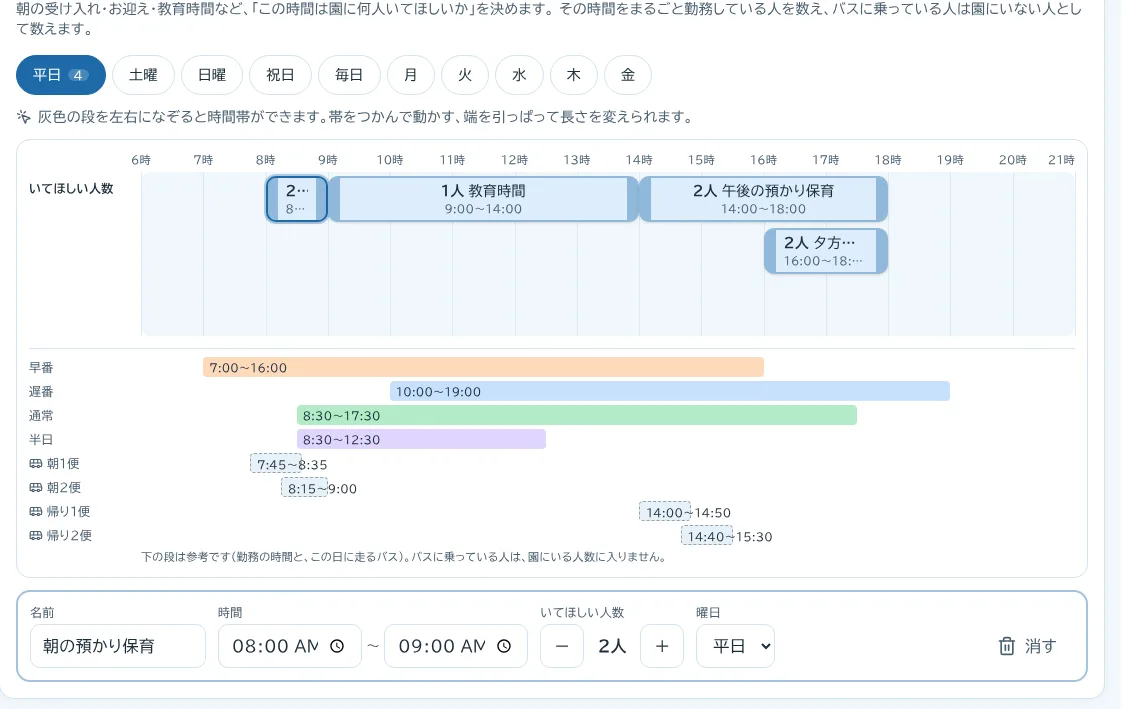Image resolution: width=1128 pixels, height=709 pixels.
Task: Open the clock picker for end time
Action: (x=504, y=646)
